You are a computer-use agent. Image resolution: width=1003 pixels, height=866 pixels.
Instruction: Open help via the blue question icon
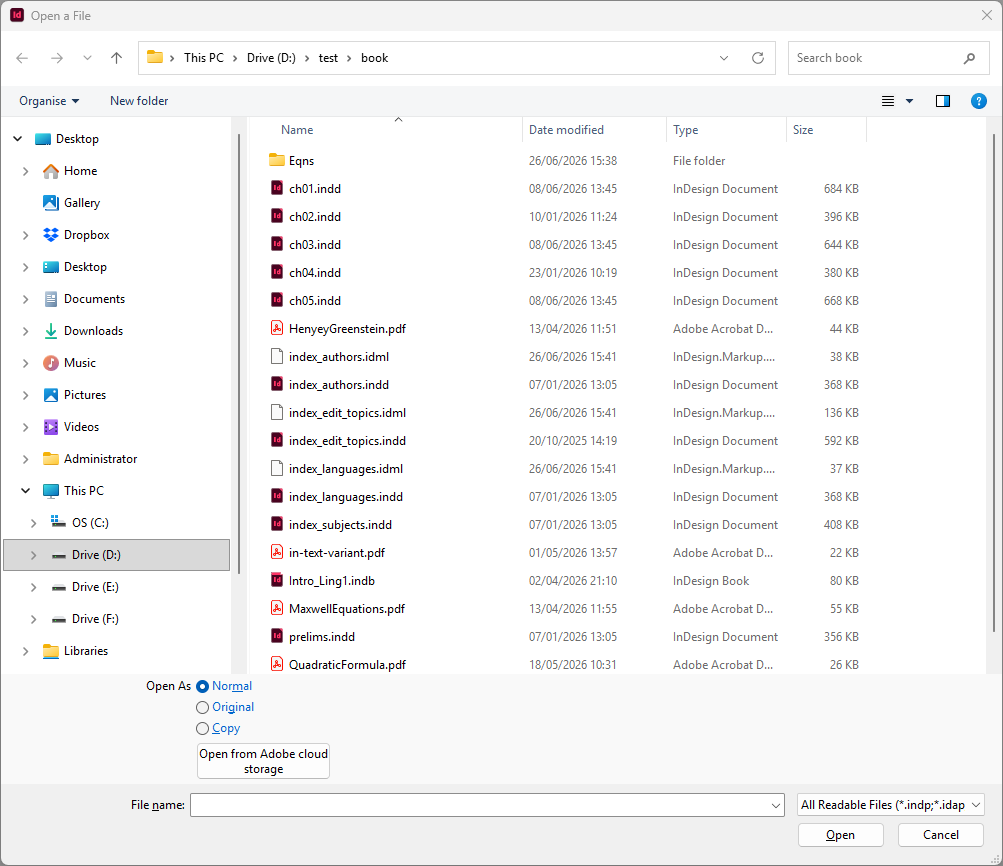pyautogui.click(x=978, y=101)
